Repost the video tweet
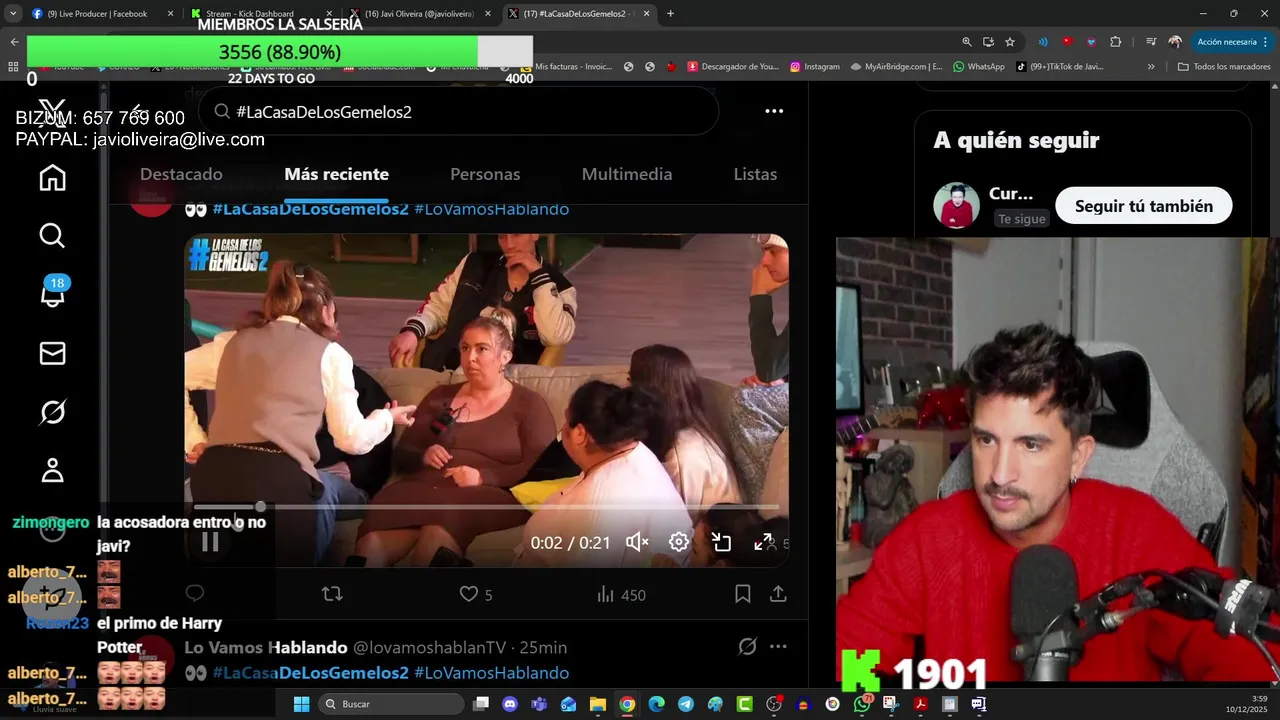The image size is (1280, 720). (x=332, y=594)
